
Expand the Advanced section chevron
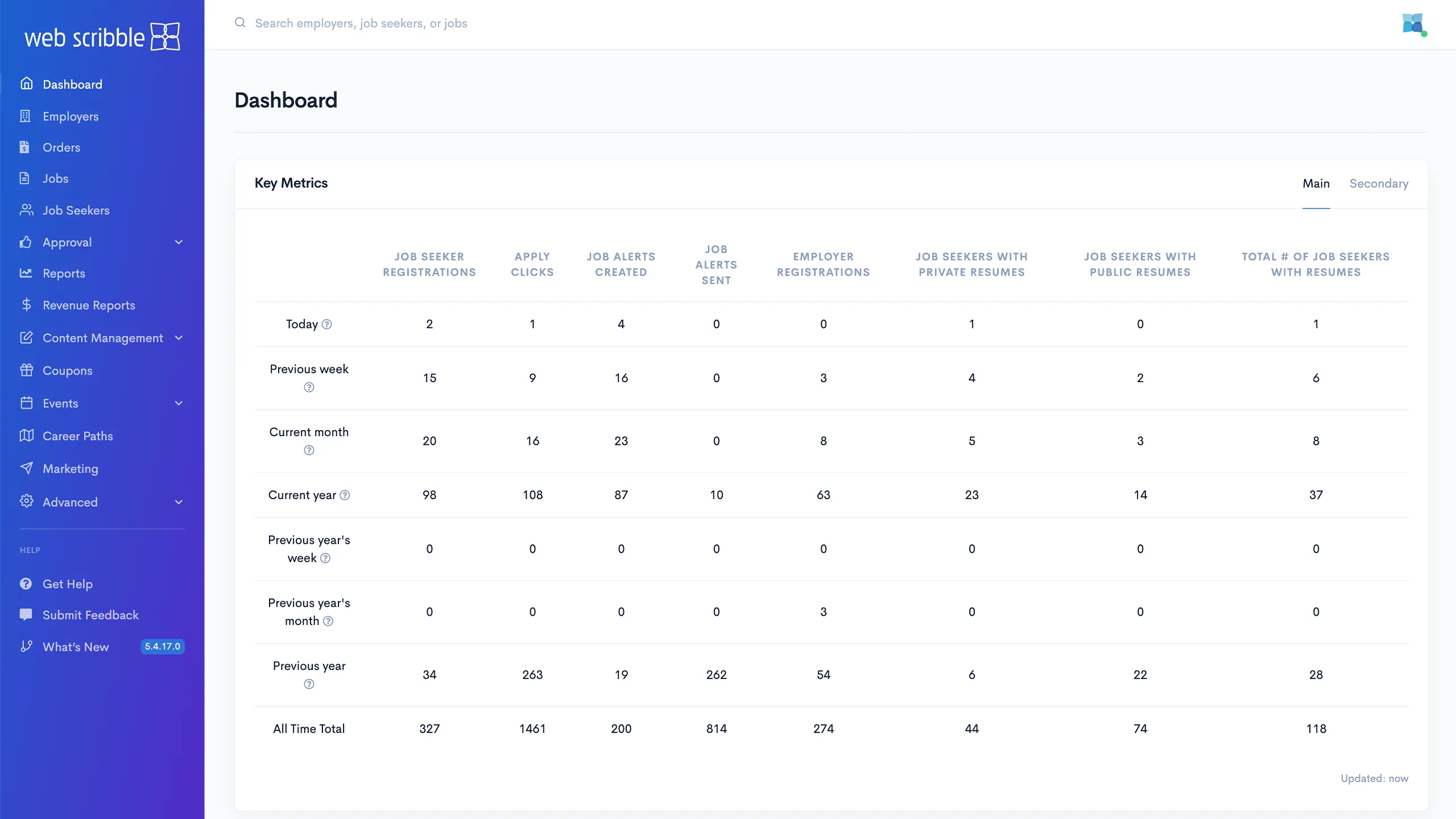179,502
